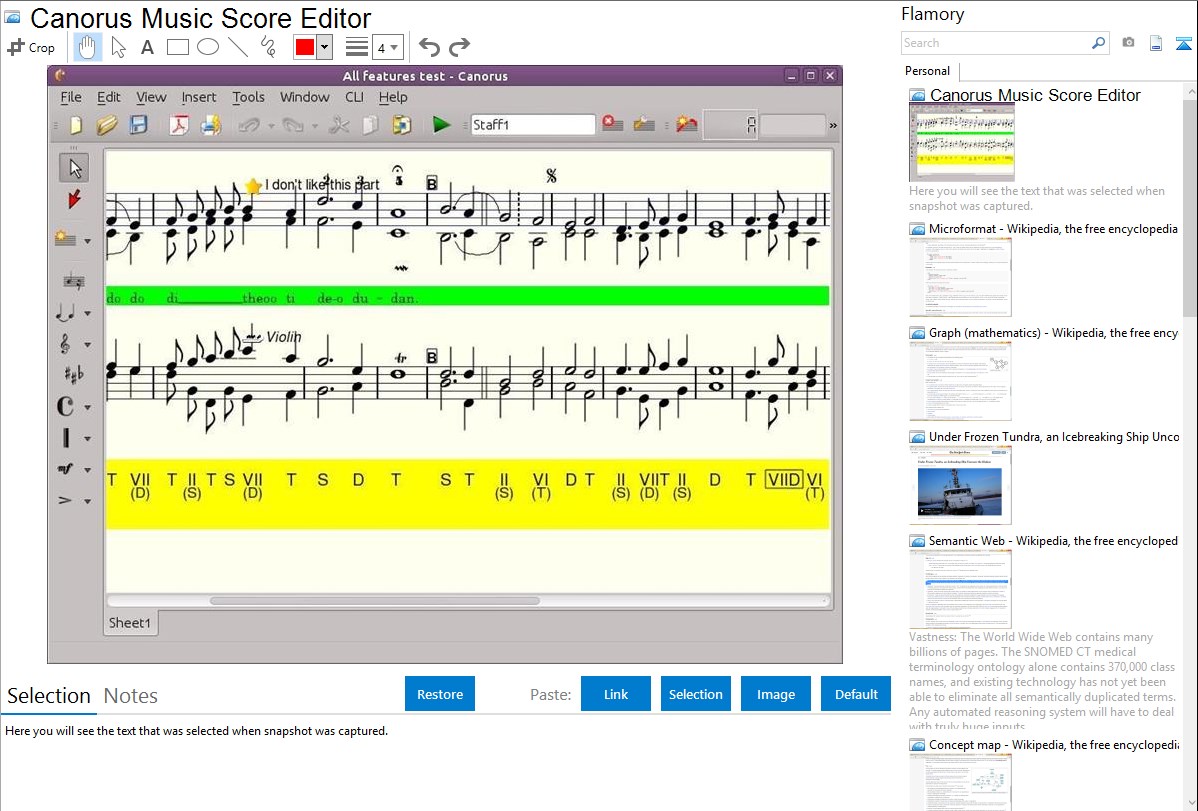Screen dimensions: 1198x811
Task: Select the straight line drawing tool
Action: (x=238, y=47)
